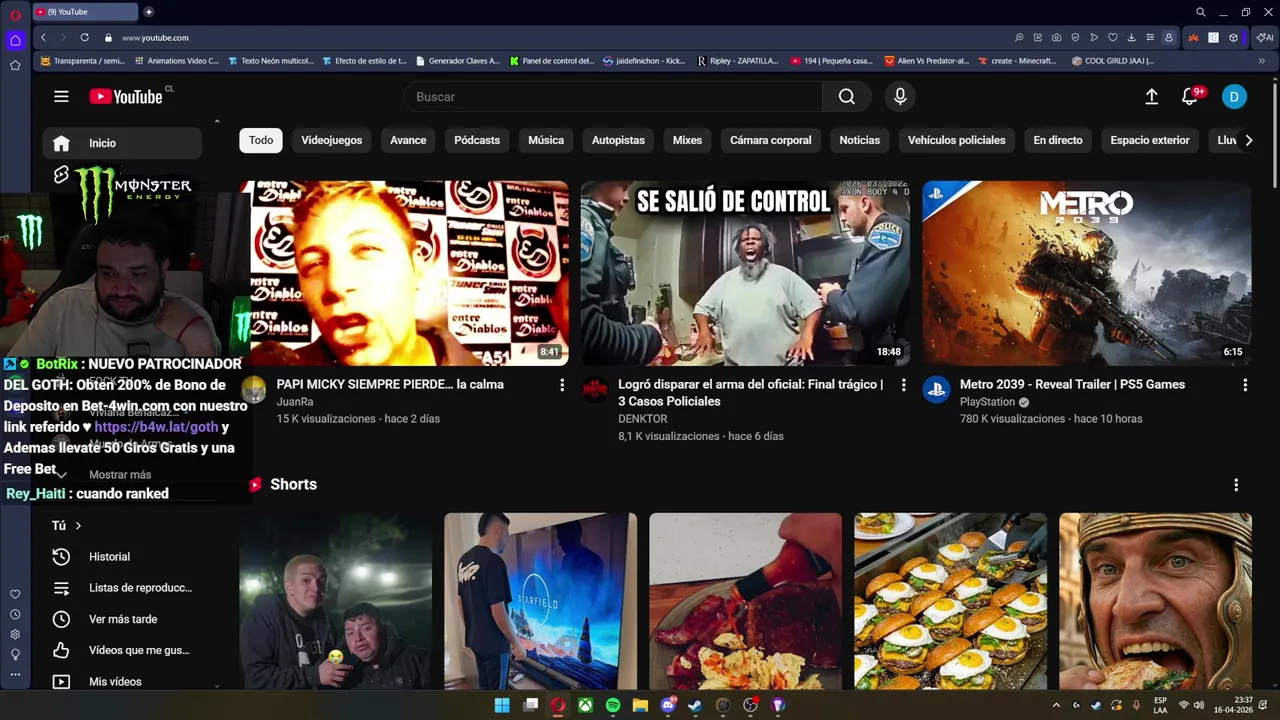
Task: Open the upload/create video icon
Action: click(1151, 97)
